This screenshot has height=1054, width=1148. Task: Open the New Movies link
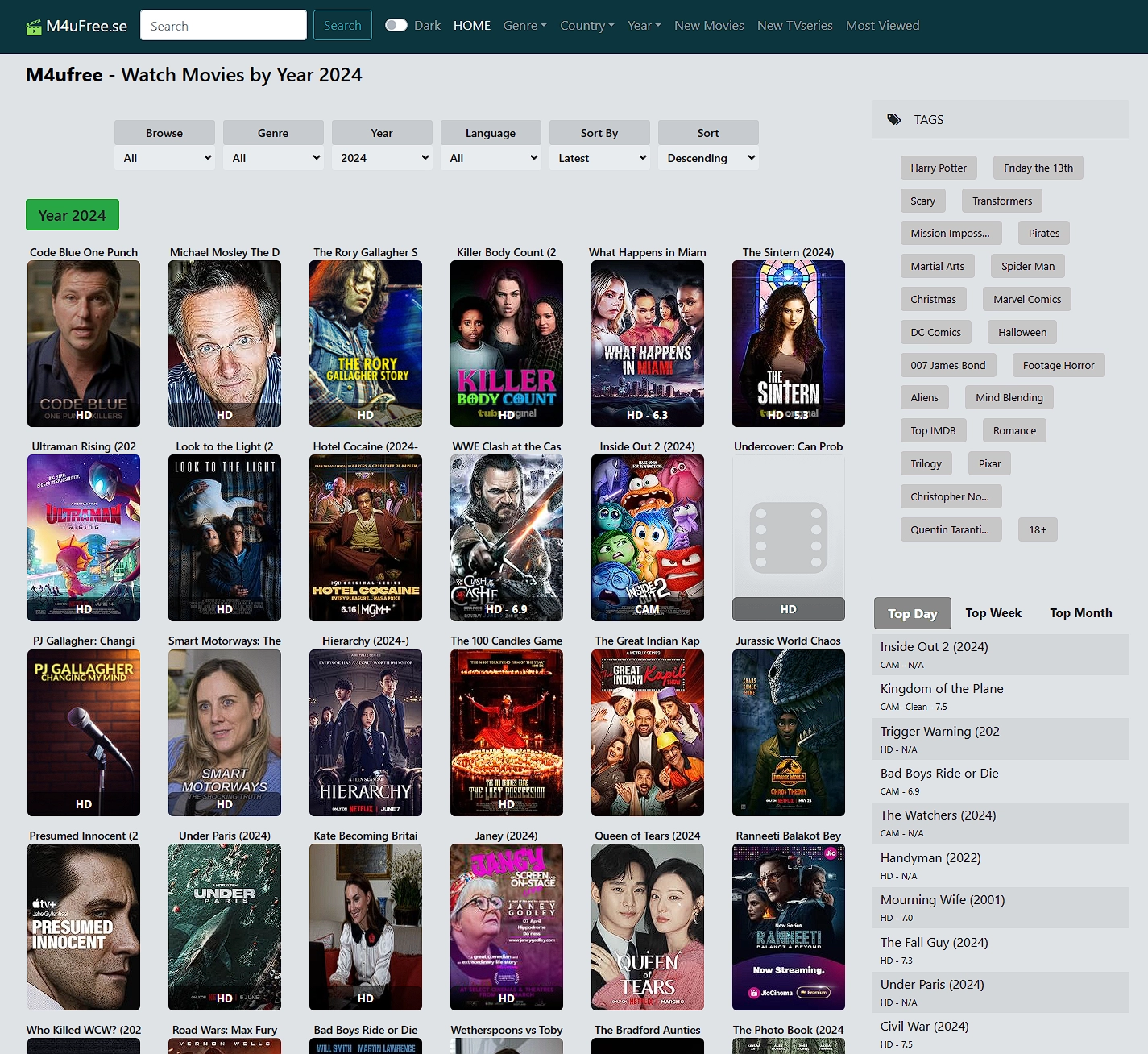(709, 26)
